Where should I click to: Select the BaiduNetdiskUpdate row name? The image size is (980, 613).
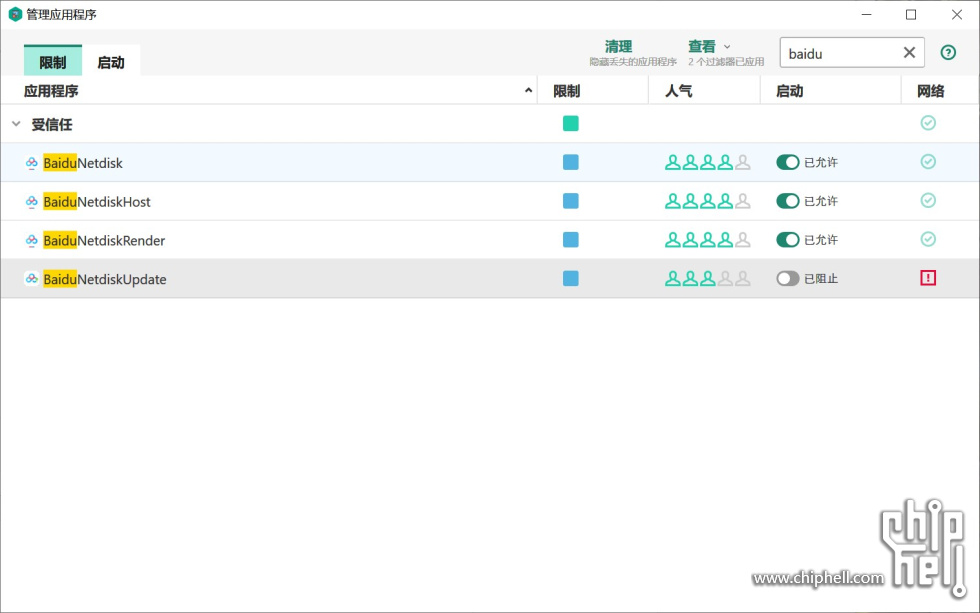click(x=104, y=279)
